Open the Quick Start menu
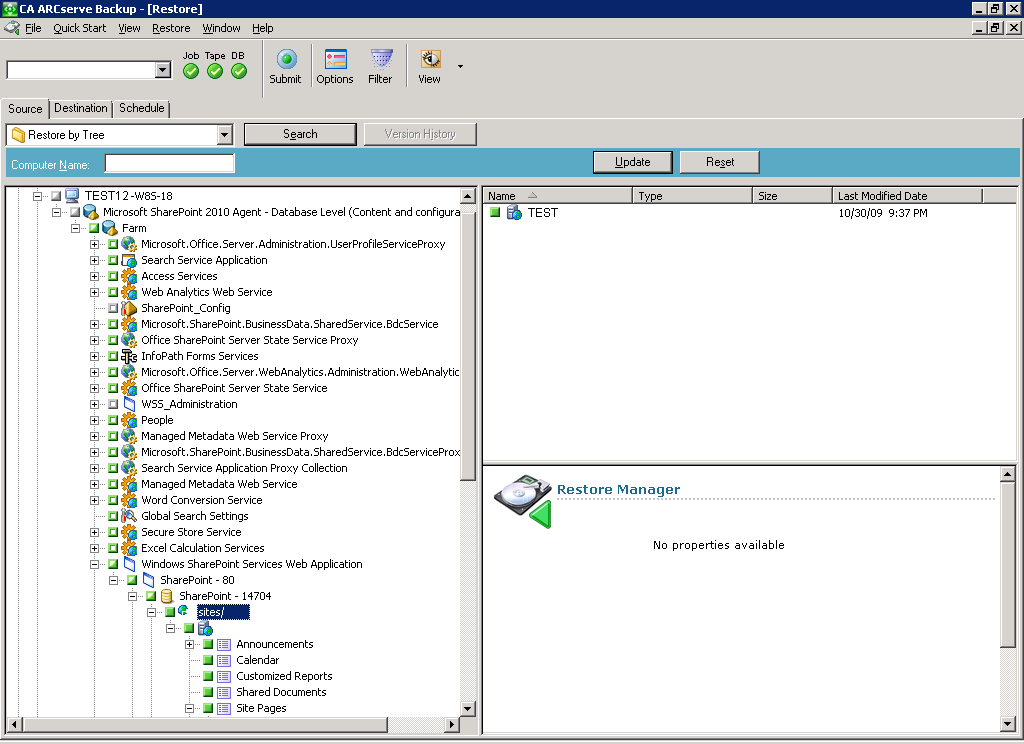 [80, 28]
